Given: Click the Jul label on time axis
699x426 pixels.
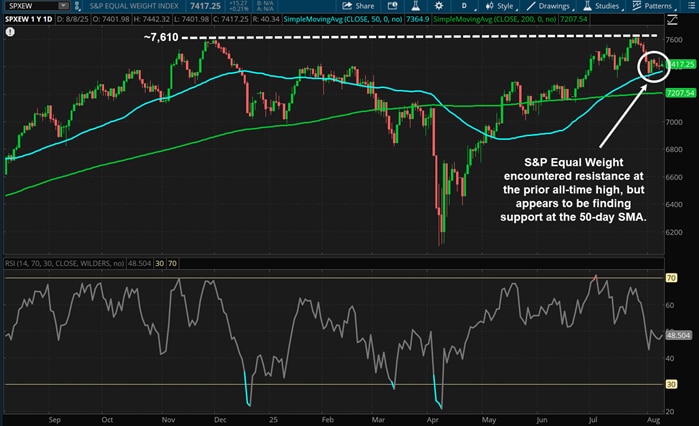Looking at the screenshot, I should pyautogui.click(x=593, y=420).
